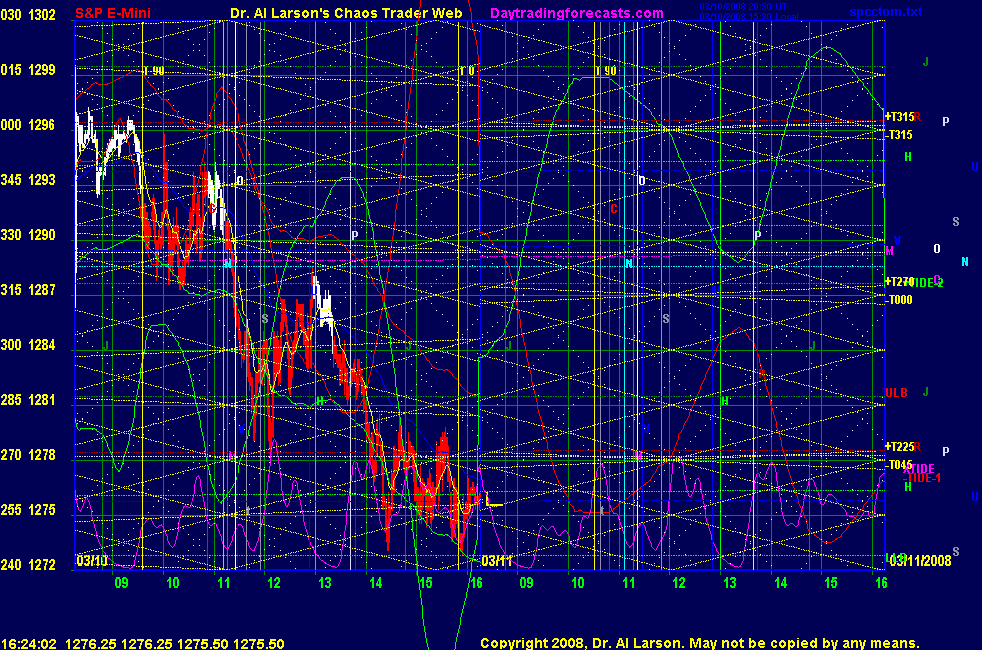This screenshot has height=650, width=982.
Task: Click the "03/10/2008 20:30 UT" timestamp
Action: (x=743, y=7)
